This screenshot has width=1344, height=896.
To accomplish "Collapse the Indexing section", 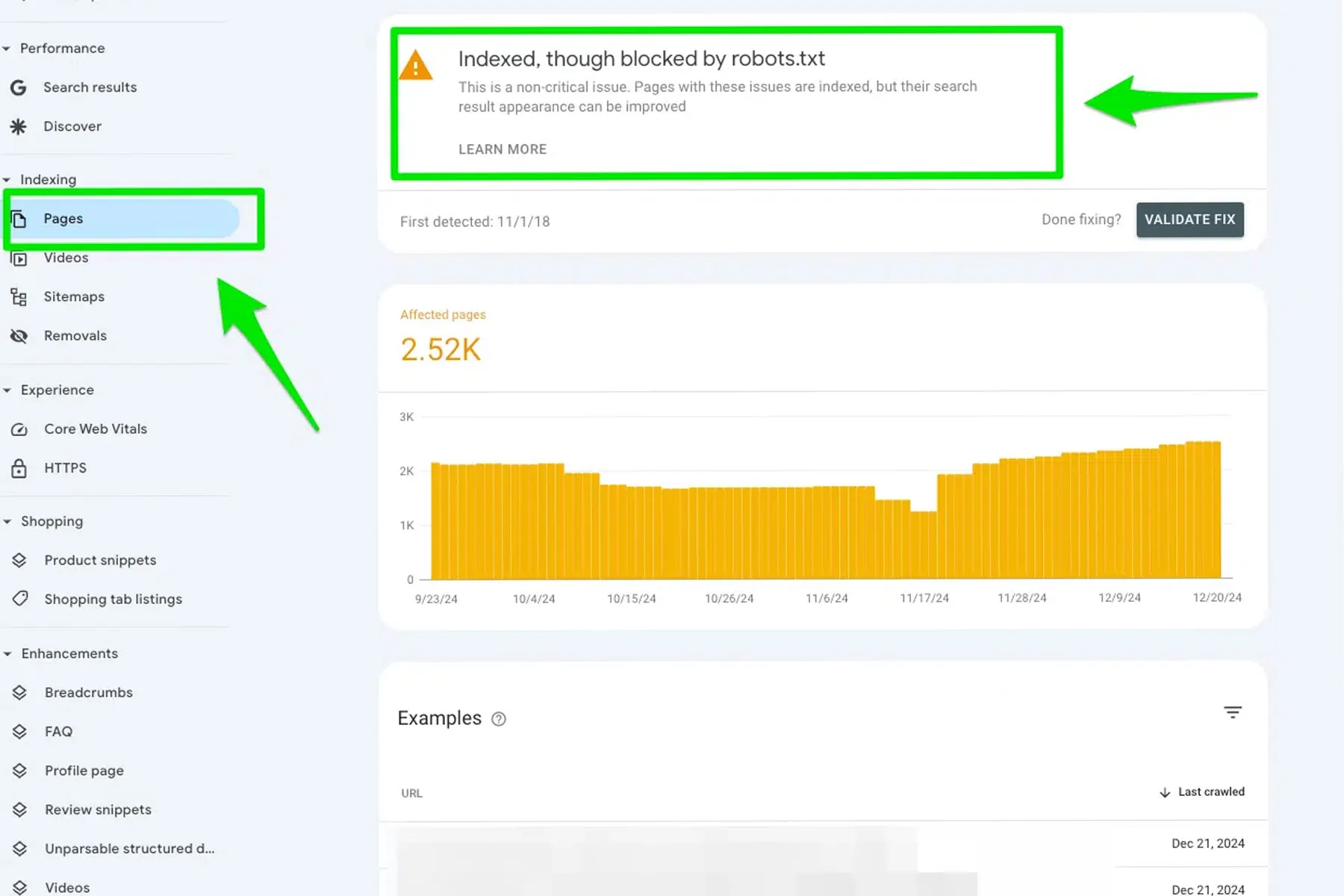I will coord(7,180).
